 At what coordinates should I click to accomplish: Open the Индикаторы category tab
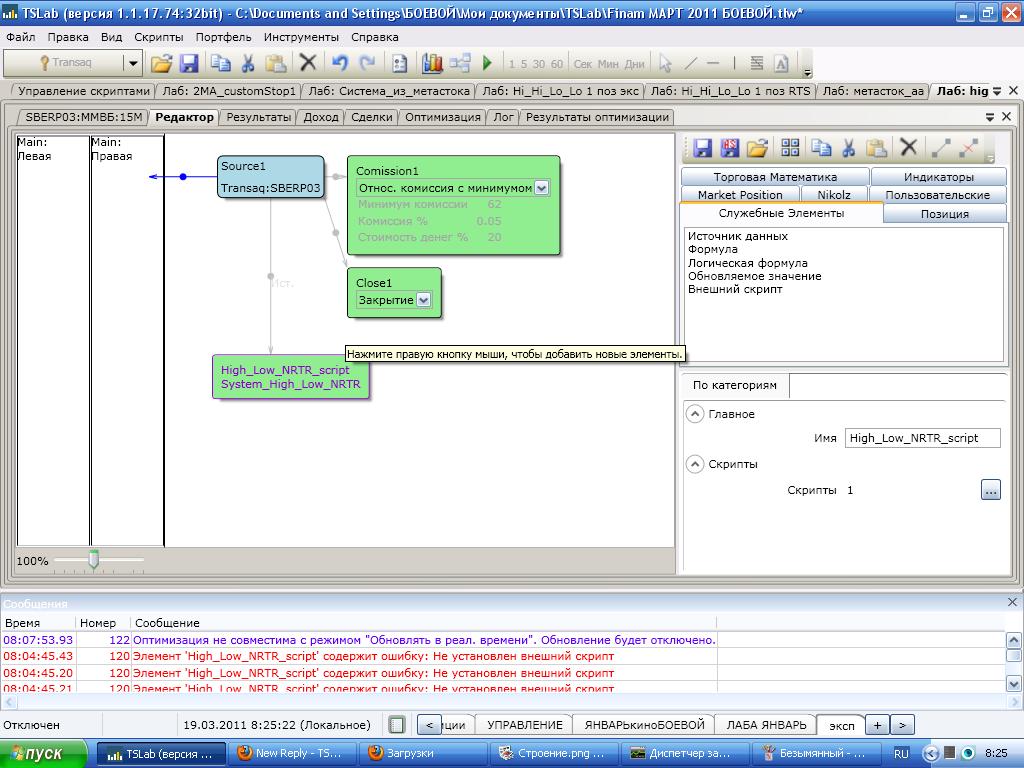coord(938,177)
